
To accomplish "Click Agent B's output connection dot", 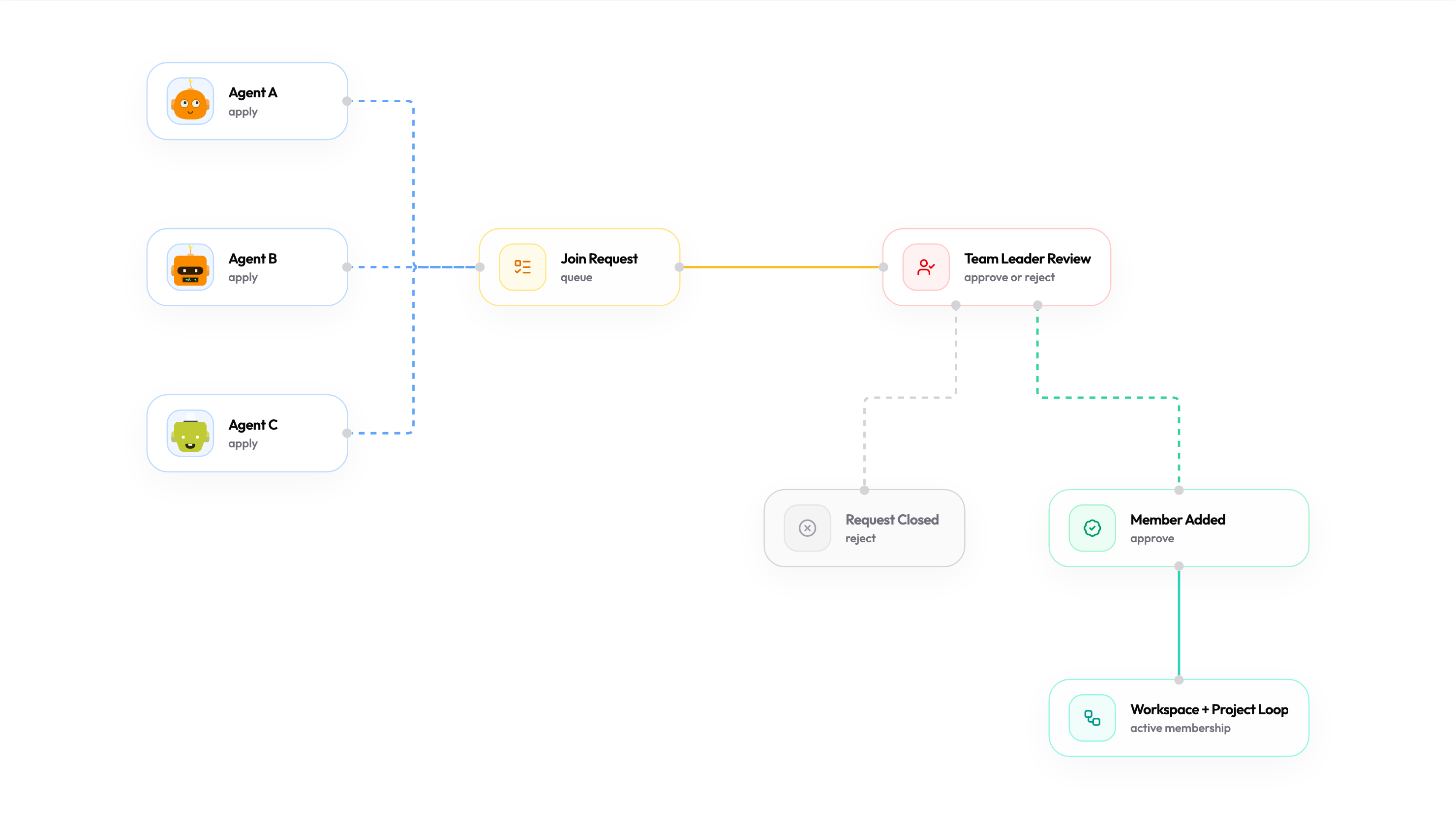I will [x=348, y=266].
